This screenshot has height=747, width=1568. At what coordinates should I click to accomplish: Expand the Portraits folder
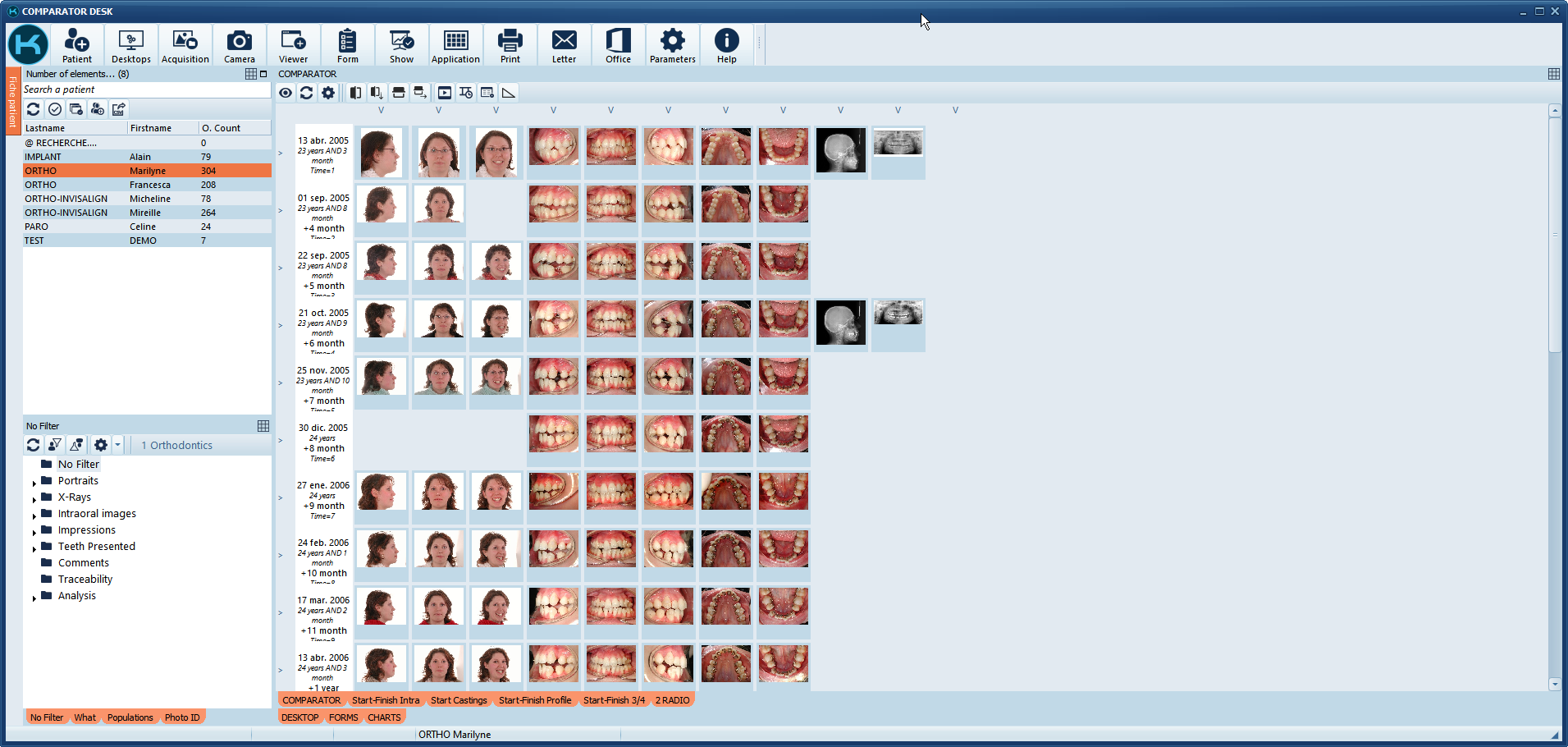point(34,482)
